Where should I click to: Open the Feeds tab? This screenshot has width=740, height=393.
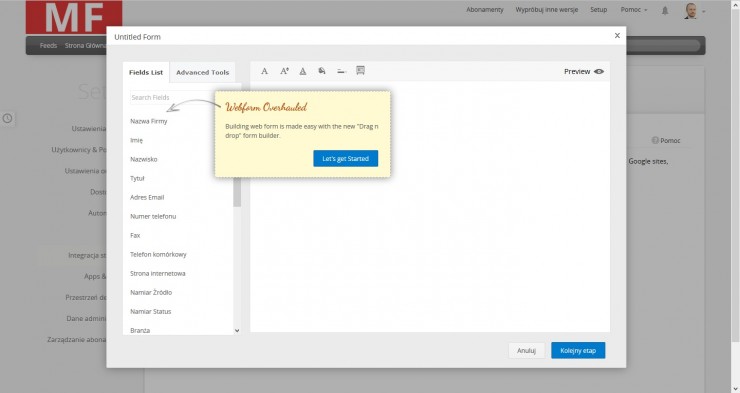pos(48,45)
